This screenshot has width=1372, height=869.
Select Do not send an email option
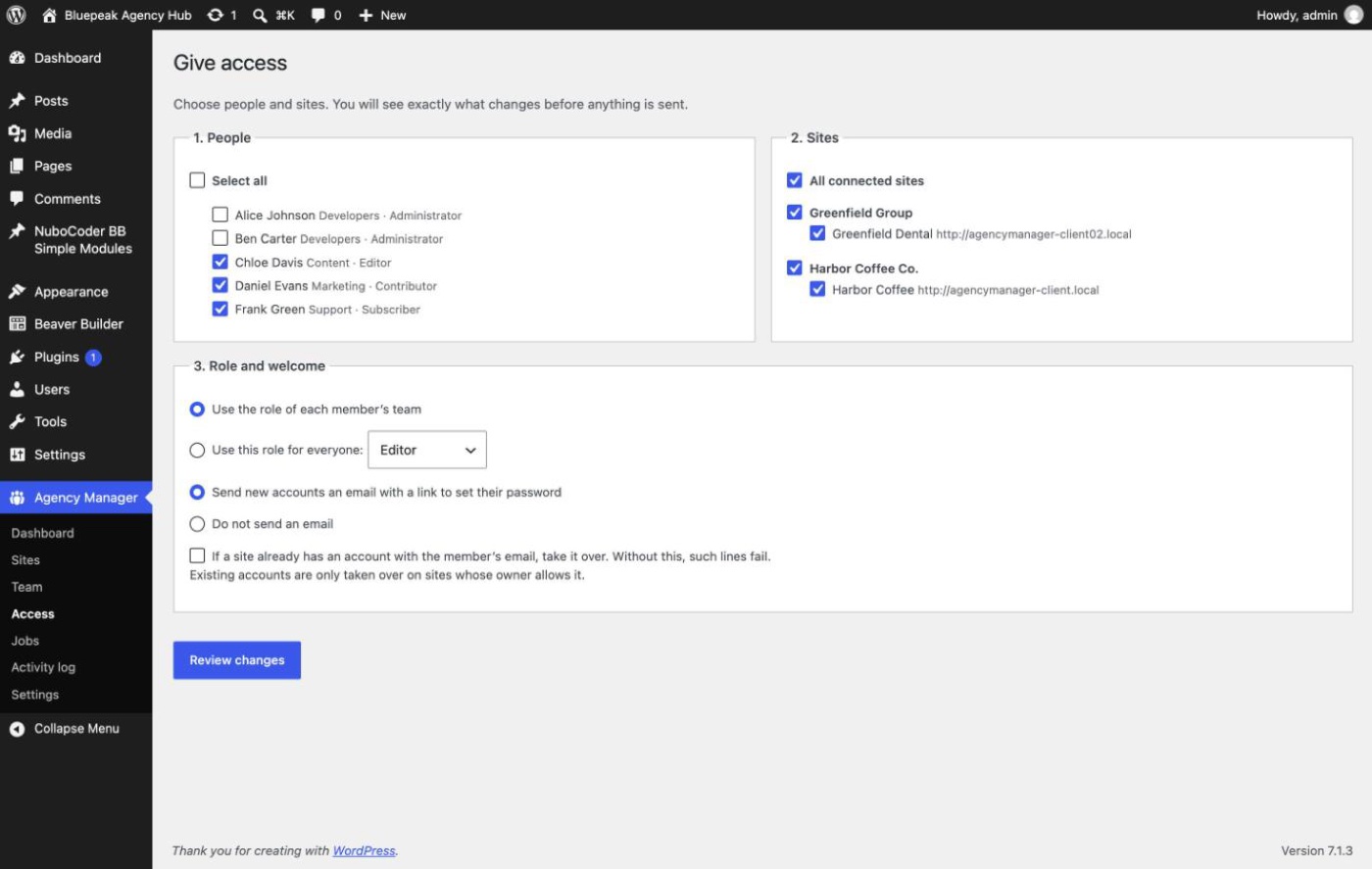tap(197, 524)
